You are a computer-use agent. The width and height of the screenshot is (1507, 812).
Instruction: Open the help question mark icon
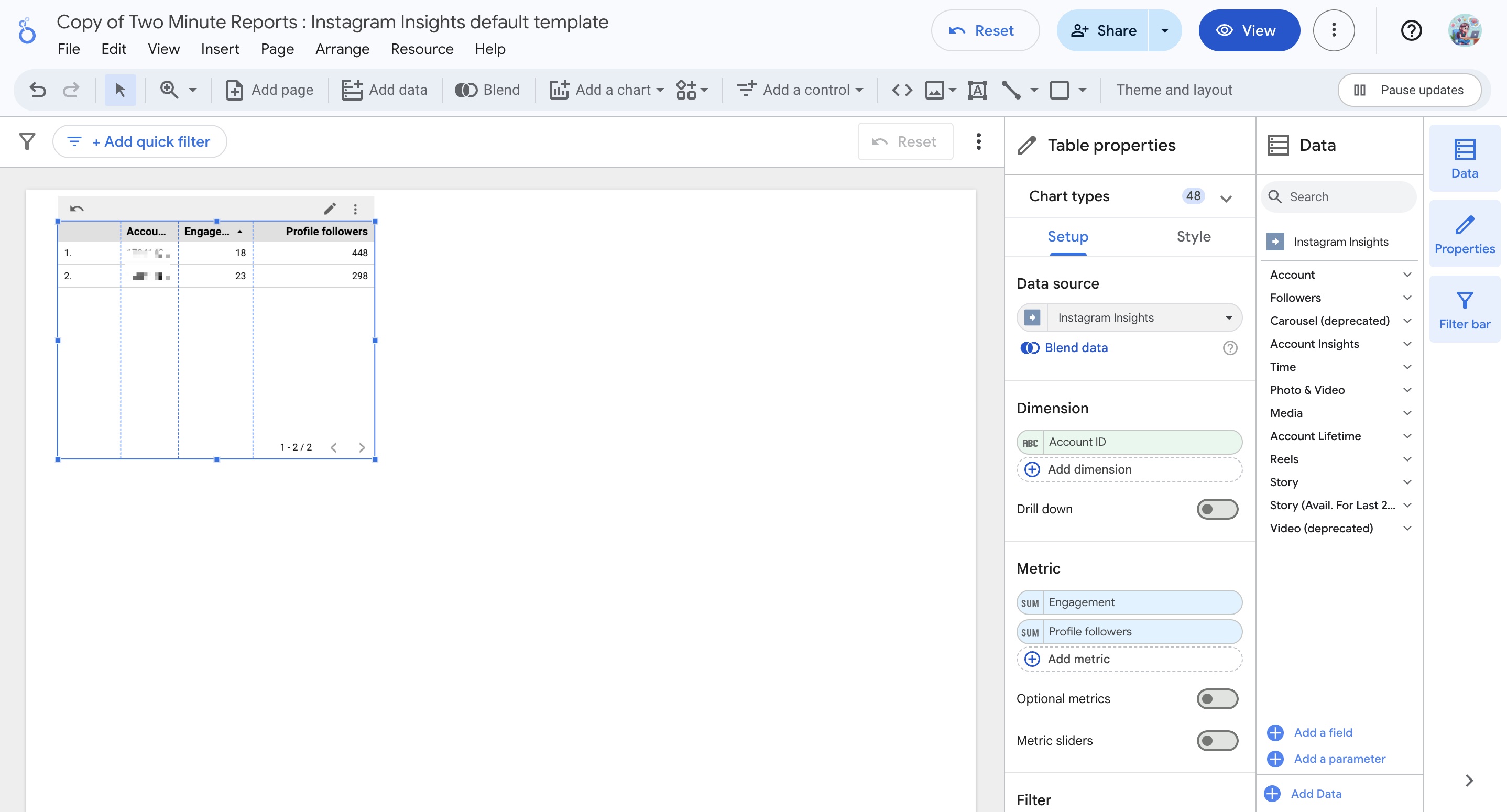coord(1411,30)
